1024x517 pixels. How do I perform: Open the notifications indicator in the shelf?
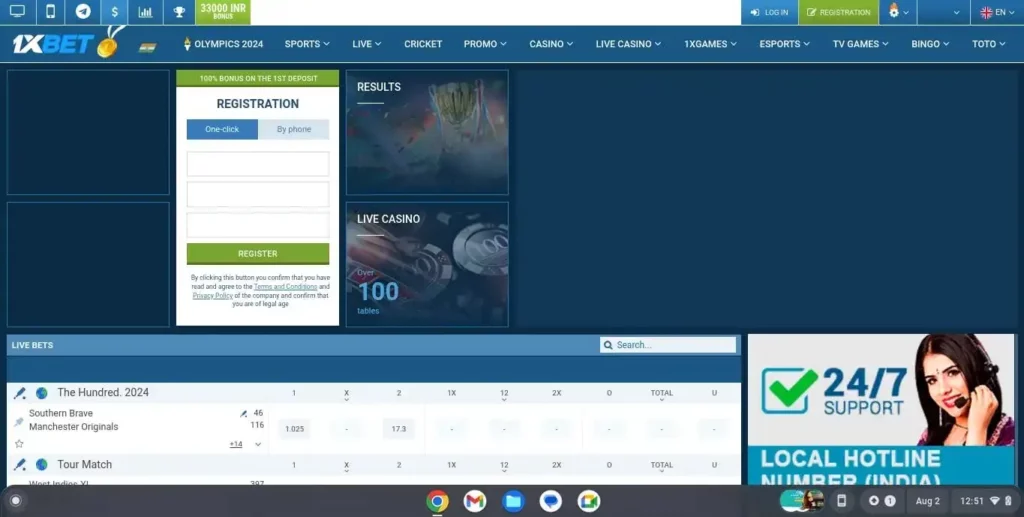click(882, 501)
